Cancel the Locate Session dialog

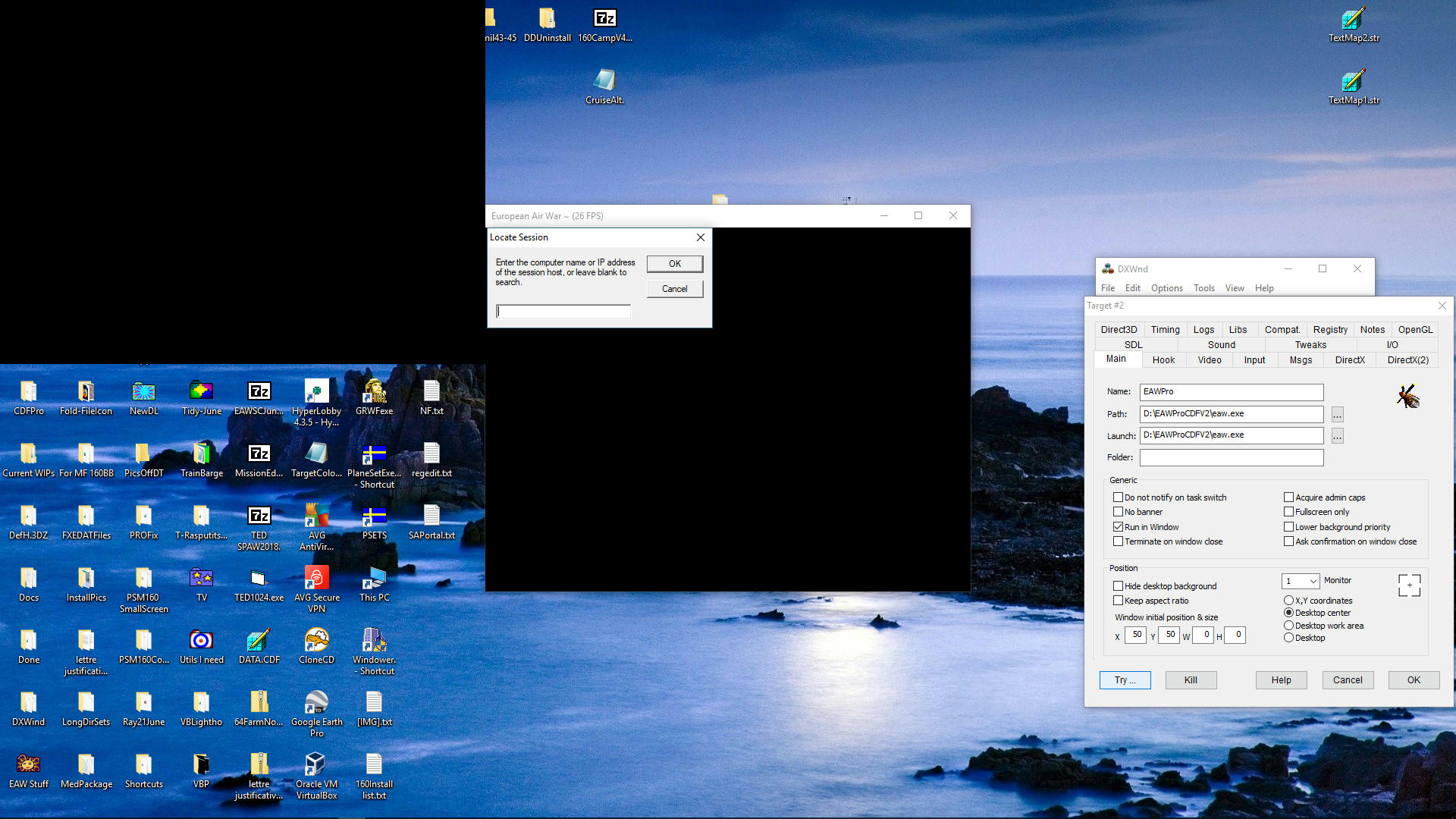pyautogui.click(x=675, y=289)
